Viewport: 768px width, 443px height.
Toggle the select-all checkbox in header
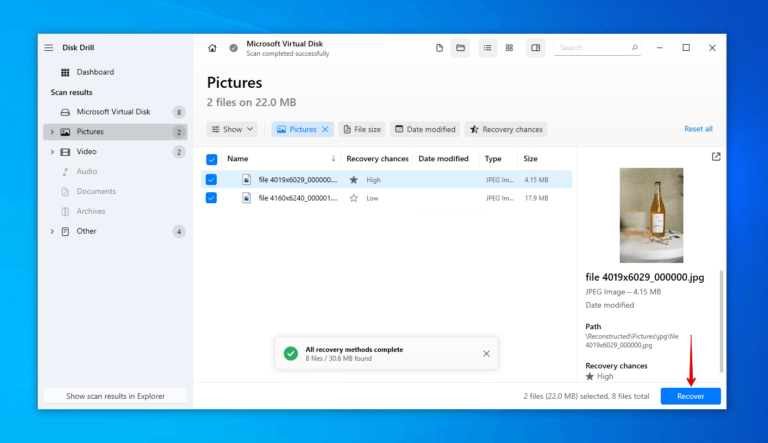coord(211,159)
